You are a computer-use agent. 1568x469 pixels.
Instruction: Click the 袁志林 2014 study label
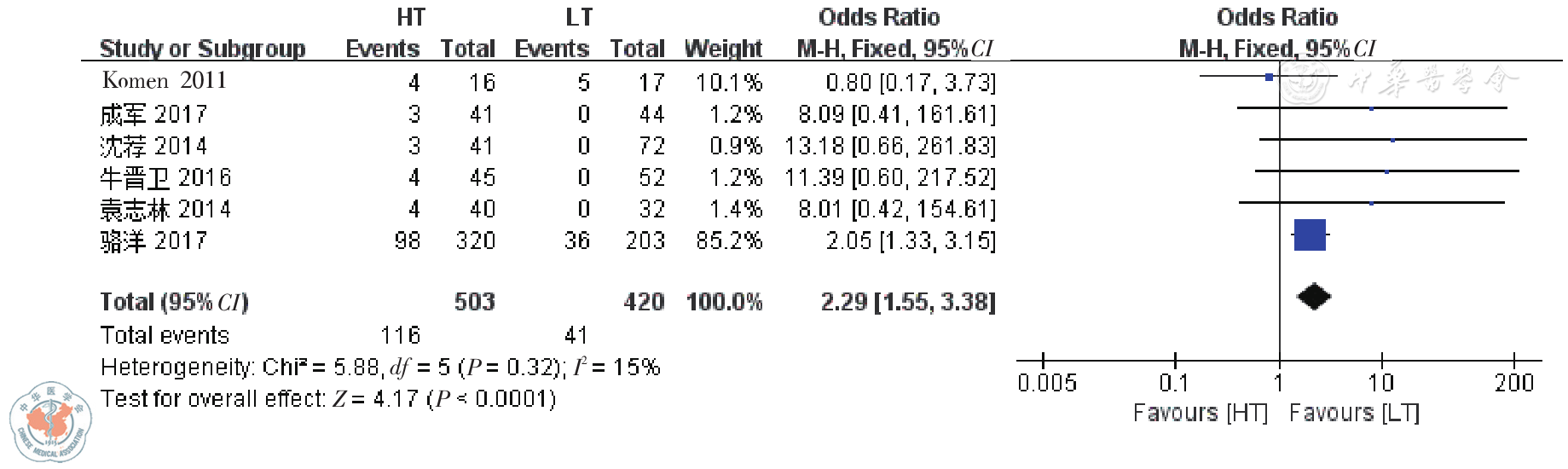[x=165, y=209]
